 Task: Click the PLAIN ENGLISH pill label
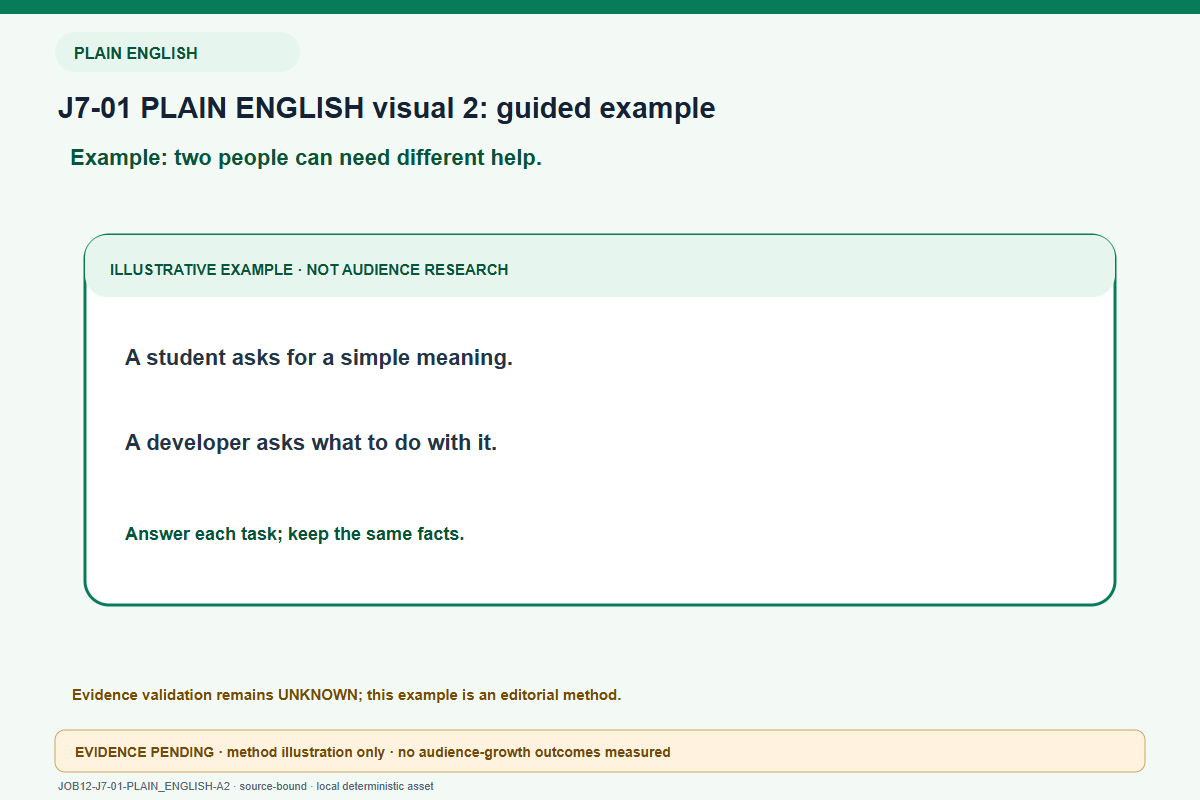click(x=177, y=53)
